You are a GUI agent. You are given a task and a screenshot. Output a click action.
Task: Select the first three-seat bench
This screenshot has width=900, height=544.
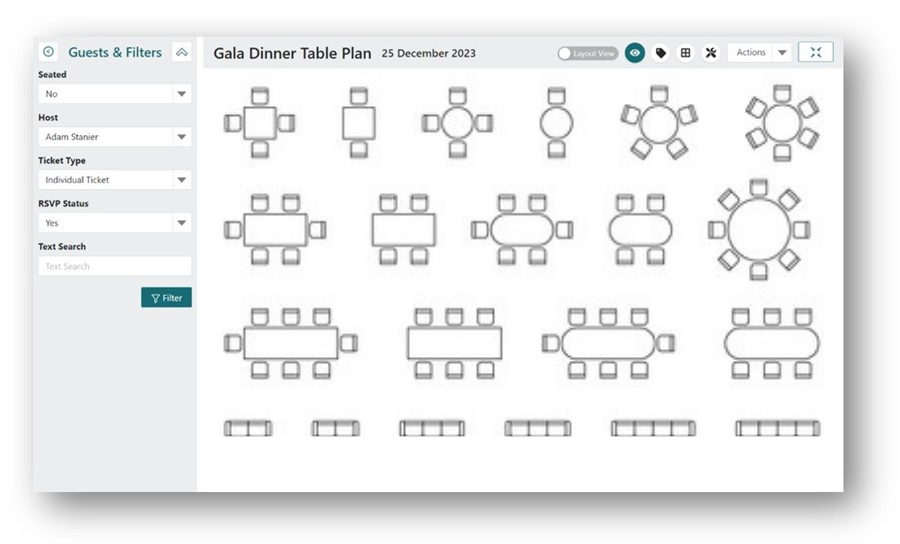pos(248,428)
